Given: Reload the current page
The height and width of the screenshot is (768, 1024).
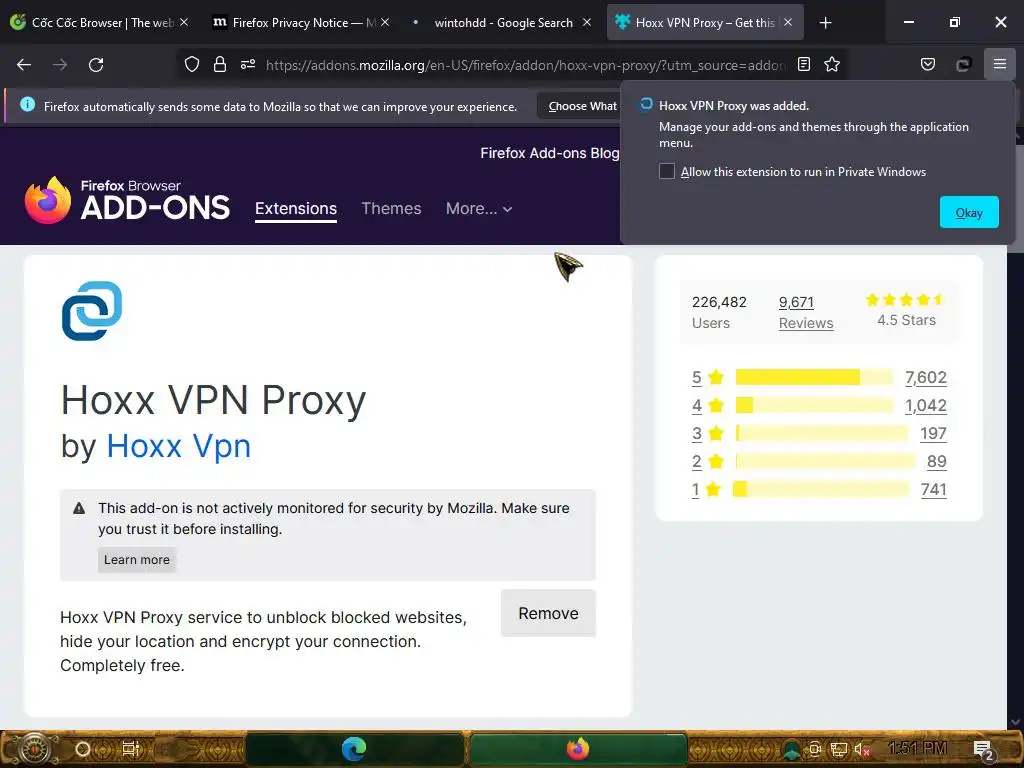Looking at the screenshot, I should pyautogui.click(x=96, y=65).
